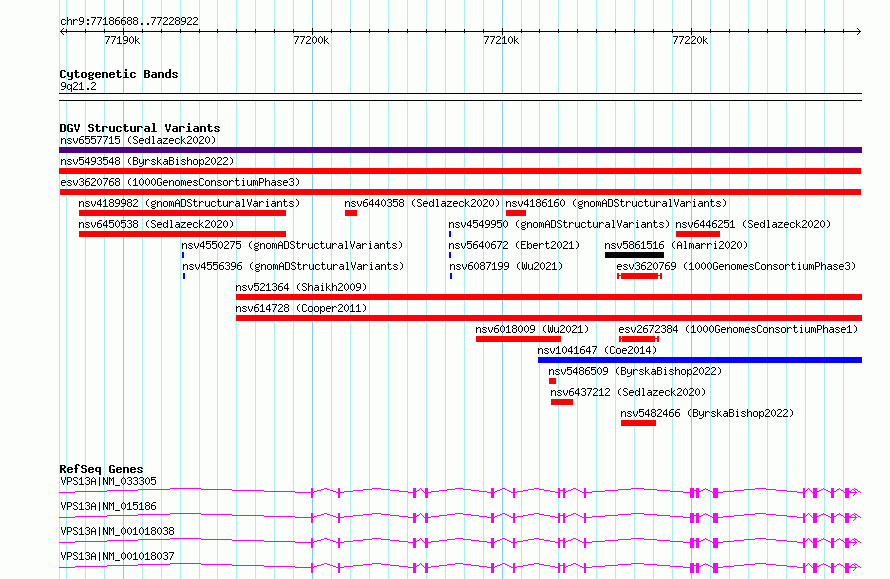
Task: Select the black nsv5861516 Almarri2020 bar
Action: point(634,255)
